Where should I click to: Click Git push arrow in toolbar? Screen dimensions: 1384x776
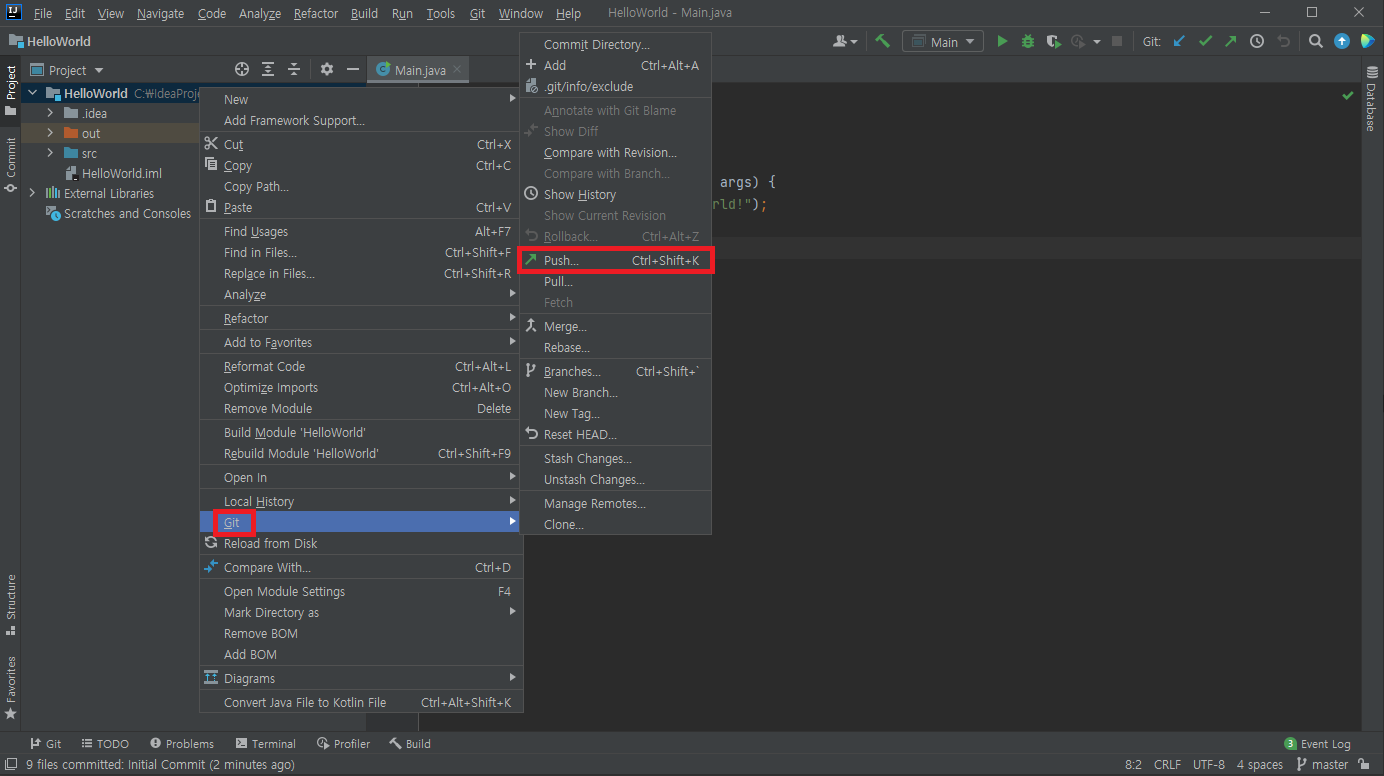tap(1230, 41)
